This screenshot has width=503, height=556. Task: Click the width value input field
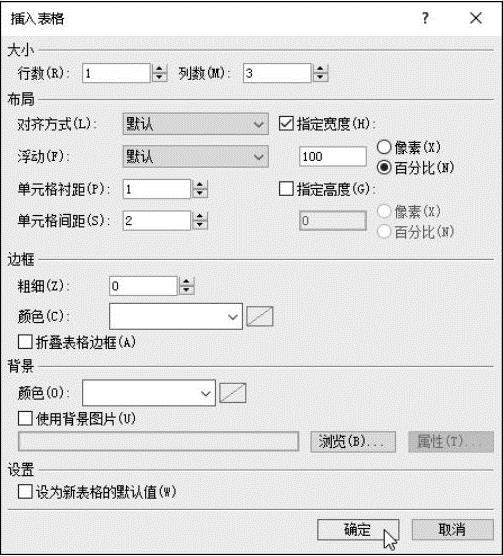tap(333, 156)
